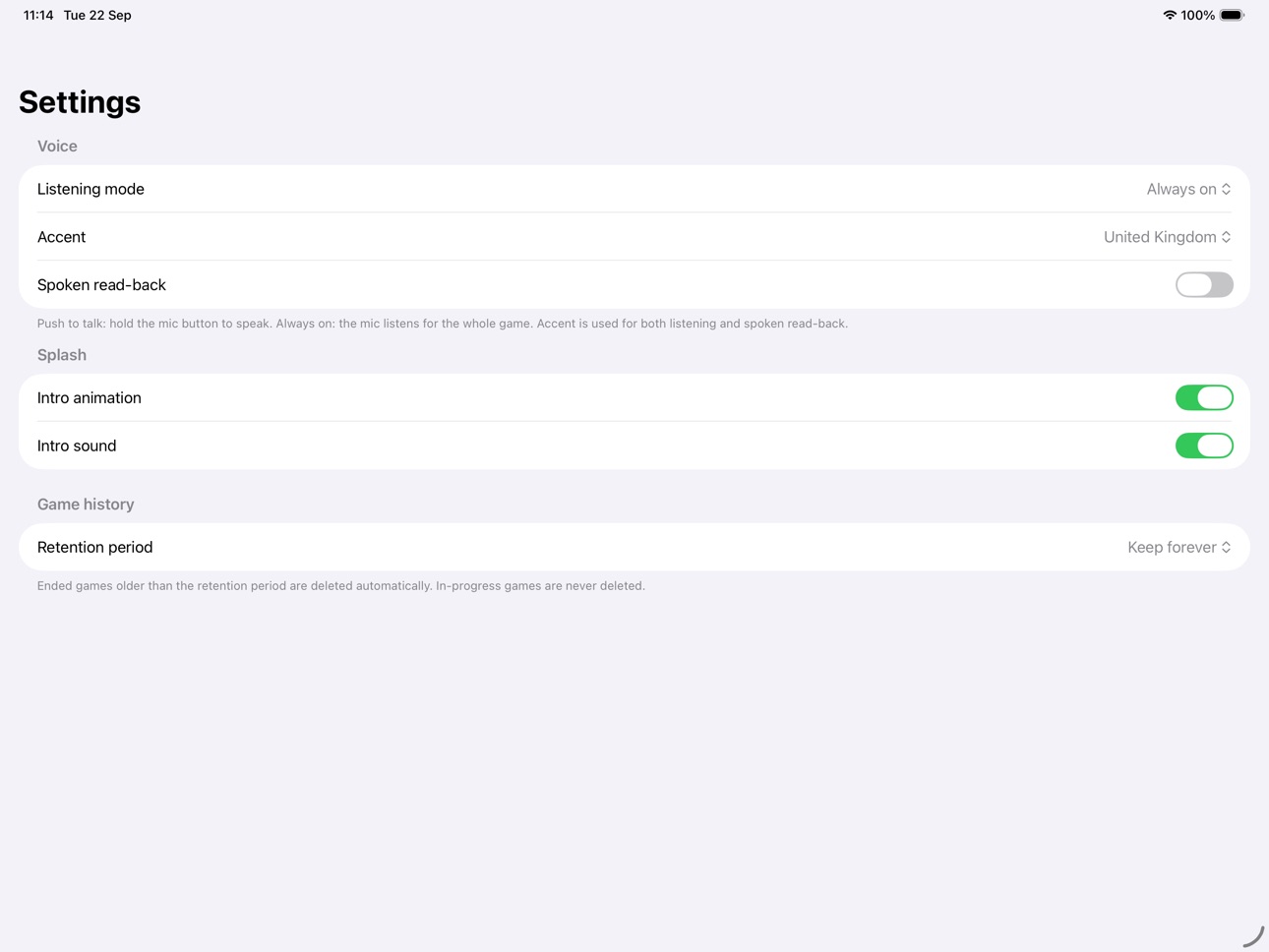
Task: Click the "Ended games older" retention footnote
Action: tap(341, 586)
